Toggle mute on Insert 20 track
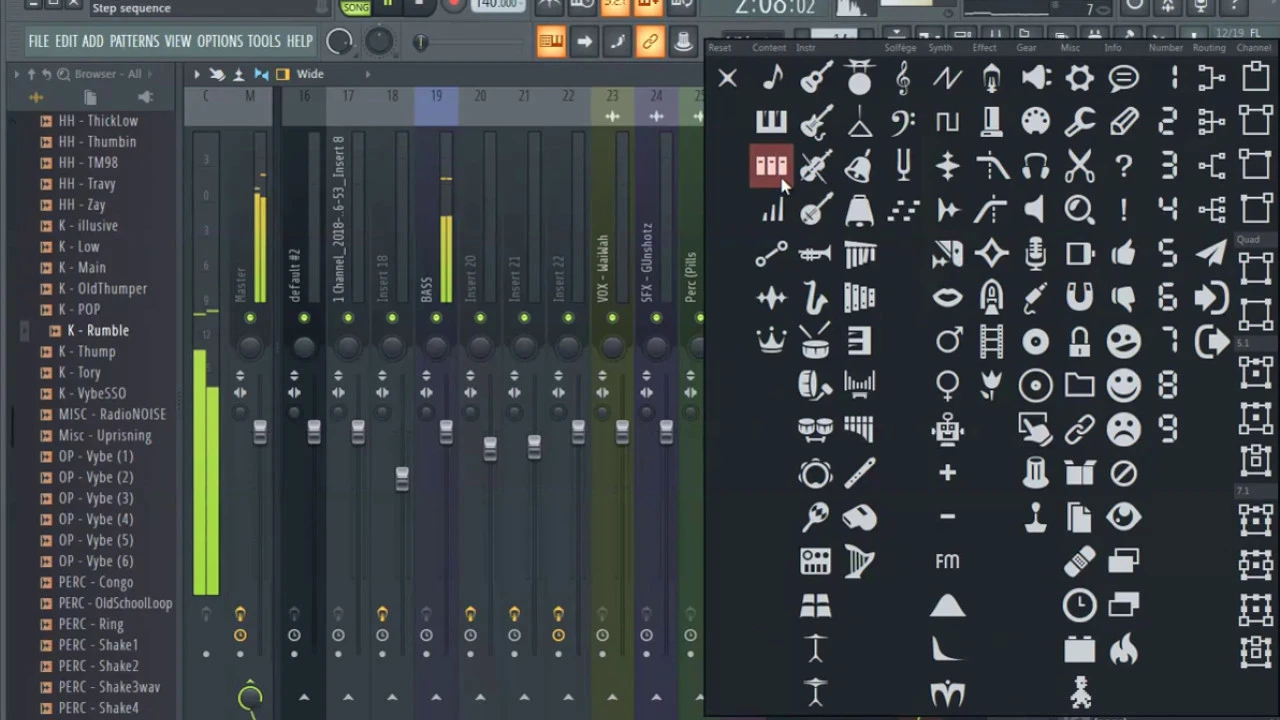The height and width of the screenshot is (720, 1280). 480,318
